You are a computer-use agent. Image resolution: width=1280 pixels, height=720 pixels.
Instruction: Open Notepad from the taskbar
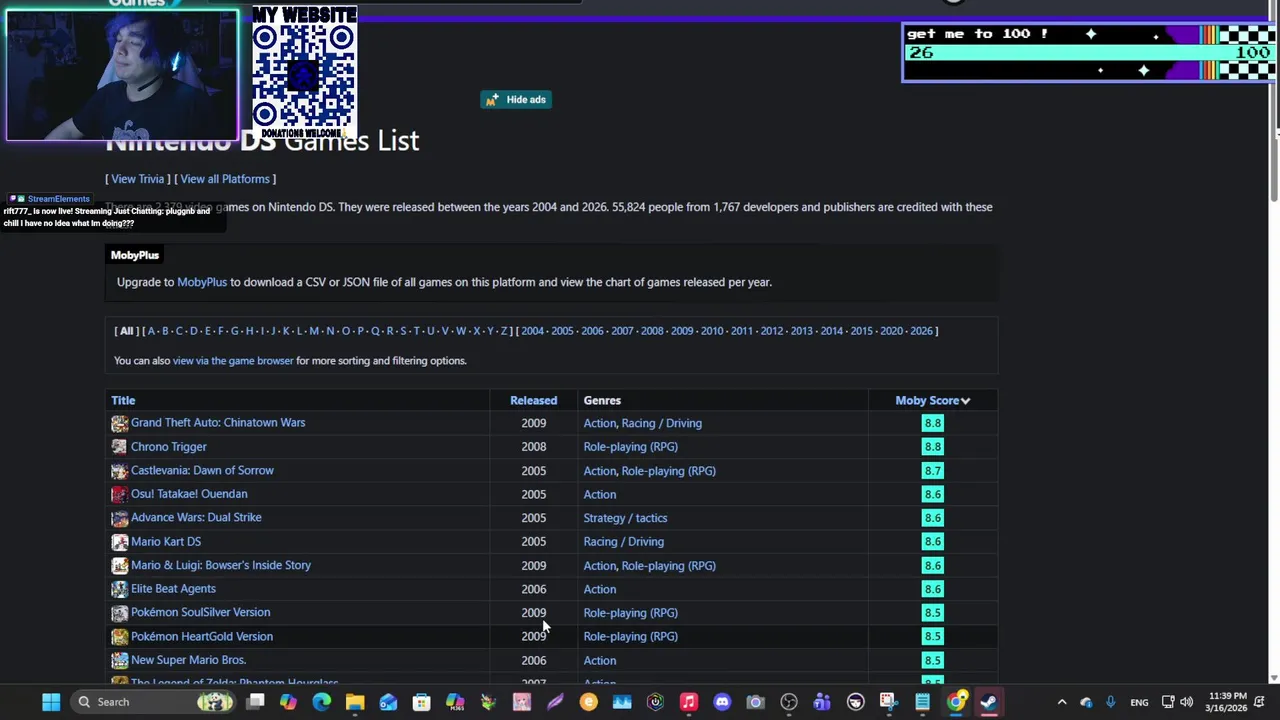(922, 702)
